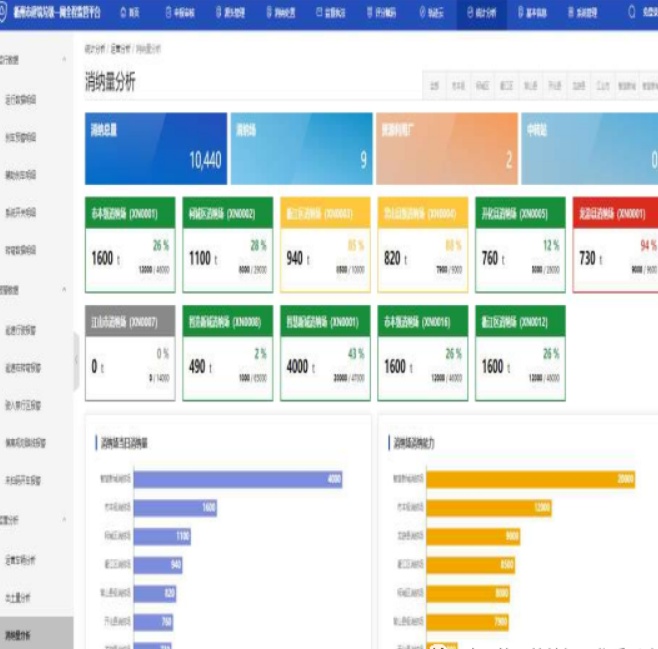
Task: Select the 全部 filter tab
Action: (435, 86)
